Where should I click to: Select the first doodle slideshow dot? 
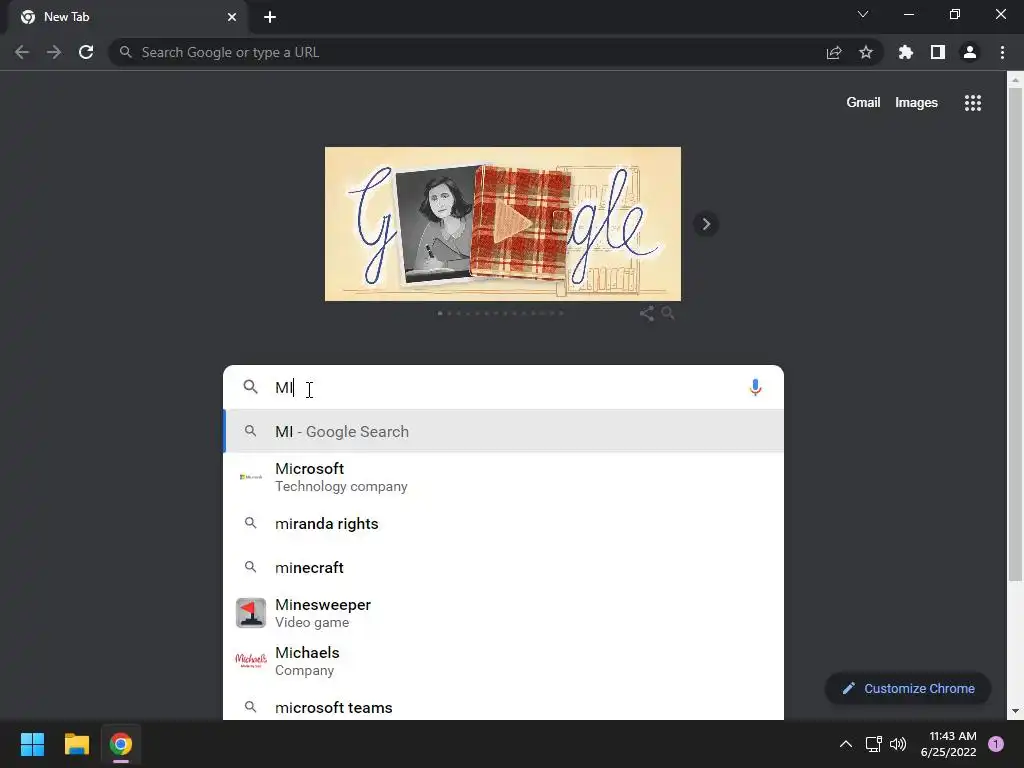tap(440, 313)
